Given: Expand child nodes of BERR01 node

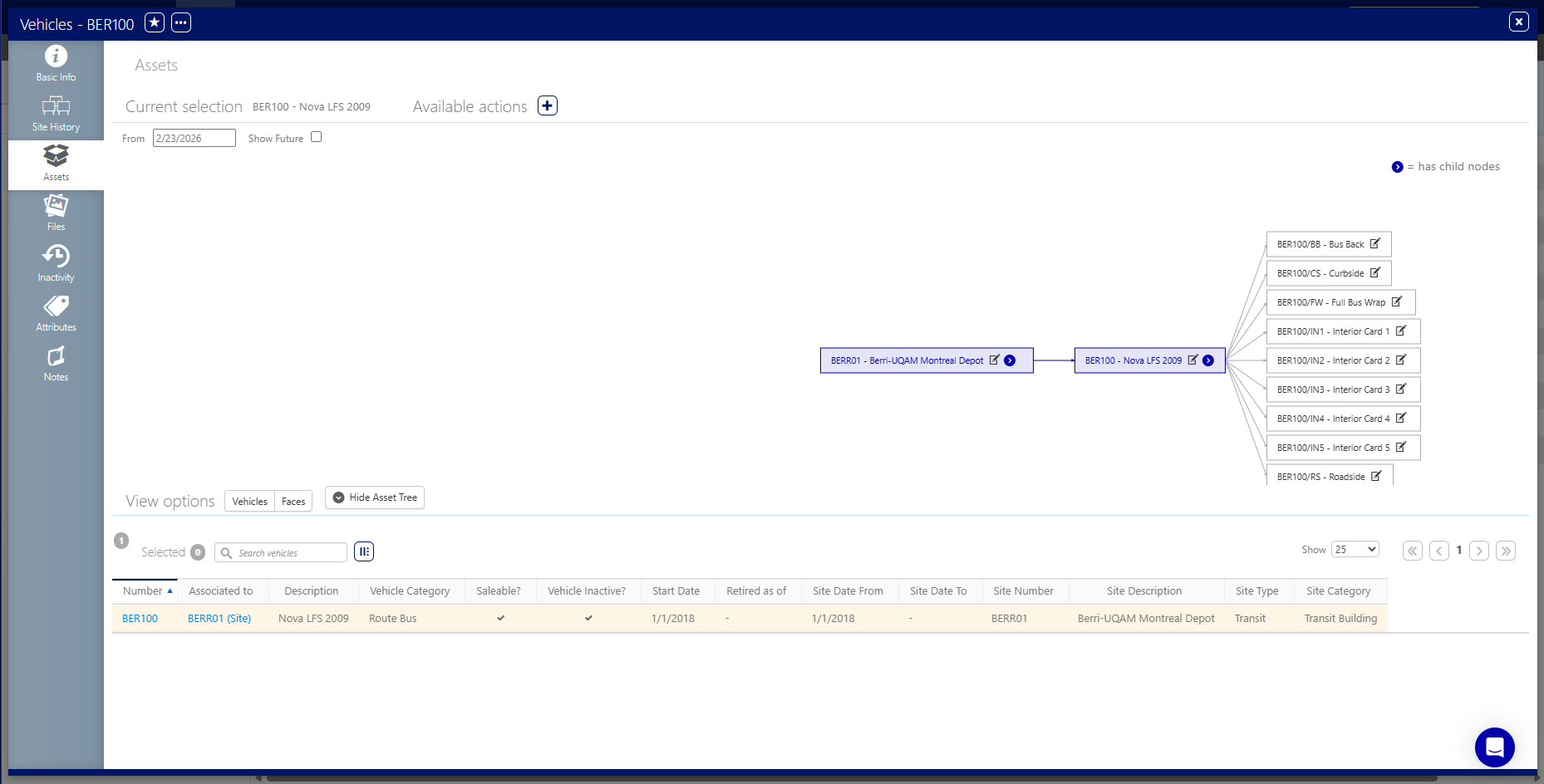Looking at the screenshot, I should 1010,360.
